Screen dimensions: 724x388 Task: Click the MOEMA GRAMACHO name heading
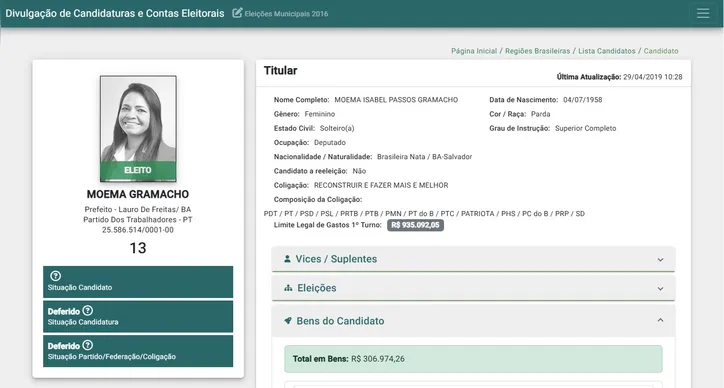(x=138, y=194)
